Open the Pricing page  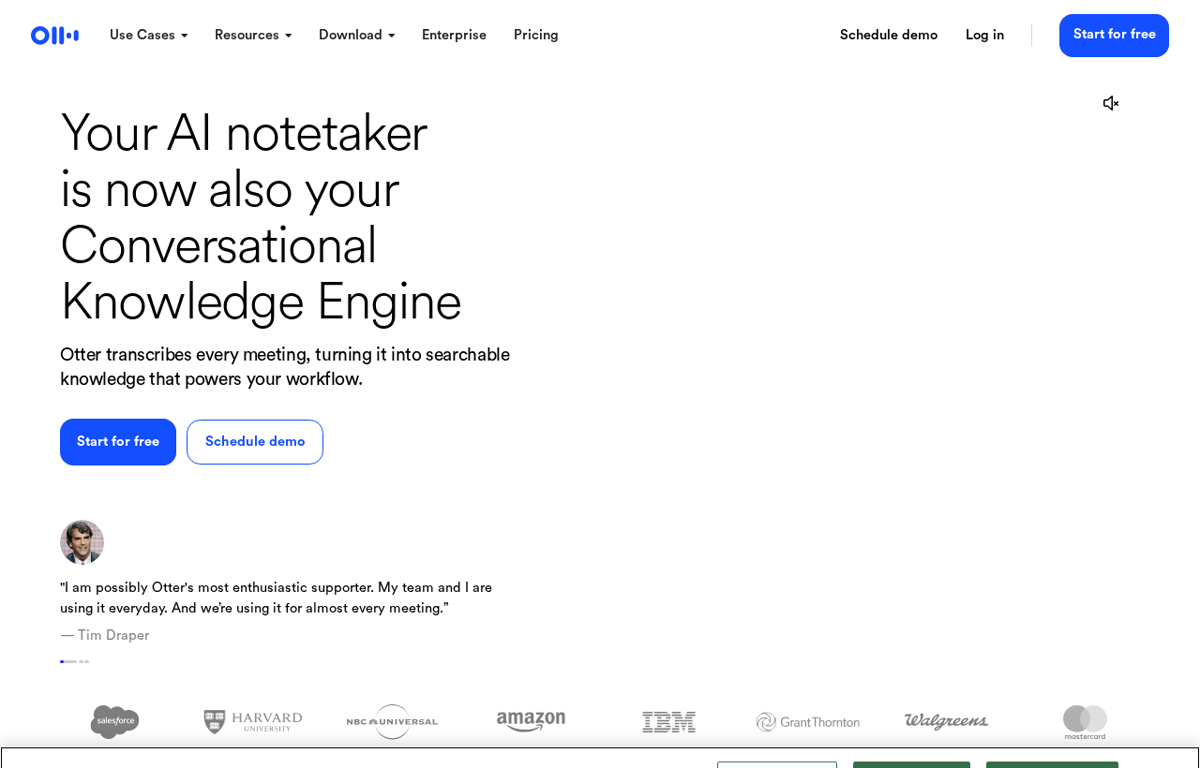pos(536,35)
